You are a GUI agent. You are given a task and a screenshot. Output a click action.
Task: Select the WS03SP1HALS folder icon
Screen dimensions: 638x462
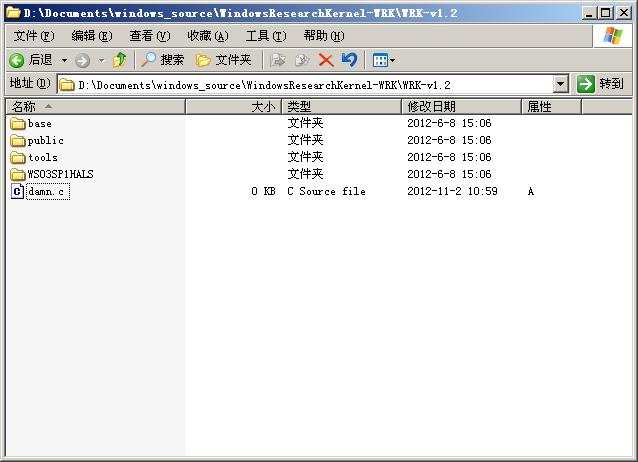(18, 174)
